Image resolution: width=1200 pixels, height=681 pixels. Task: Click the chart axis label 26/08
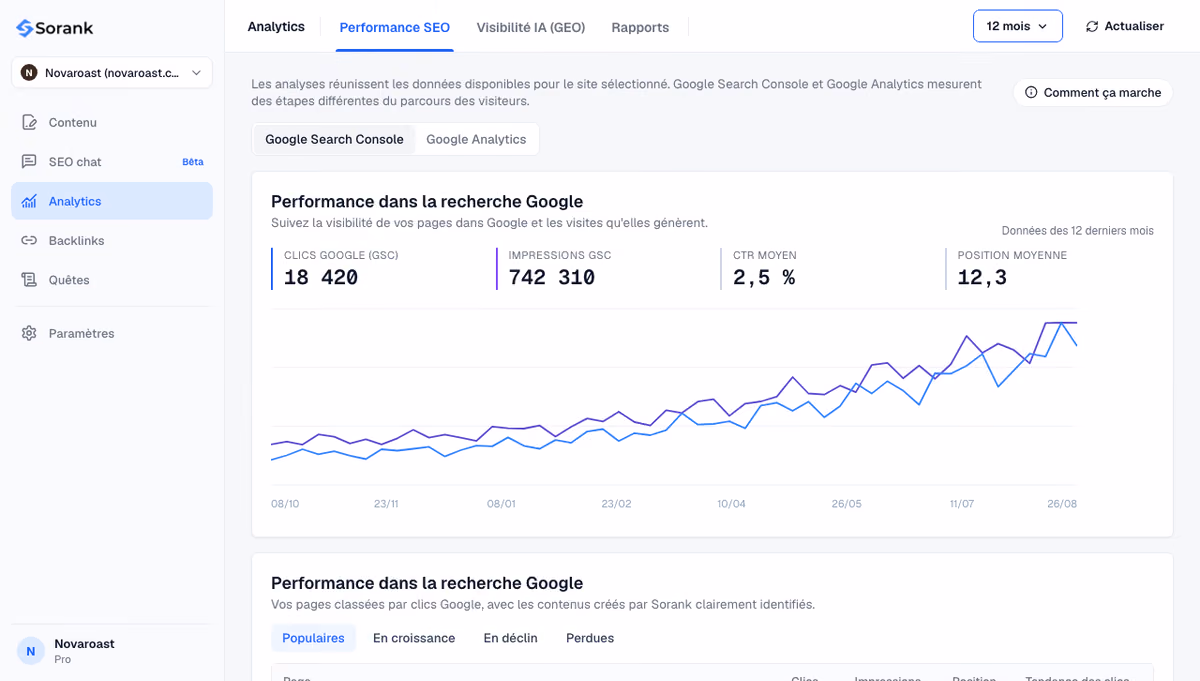coord(1062,504)
